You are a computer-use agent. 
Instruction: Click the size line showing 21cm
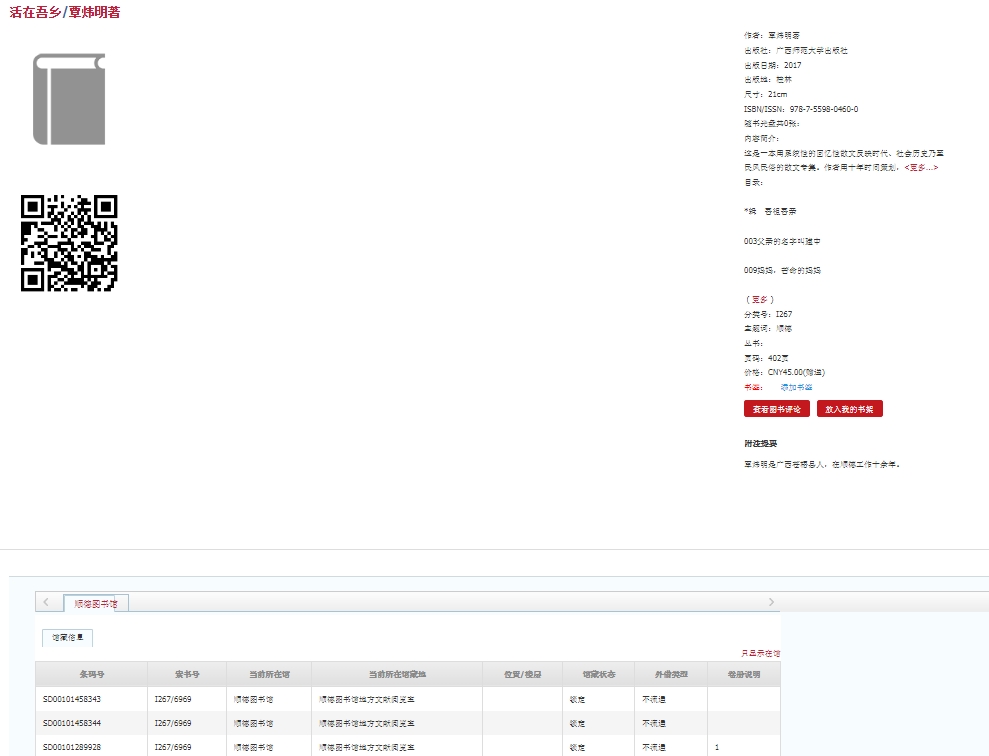click(x=766, y=95)
